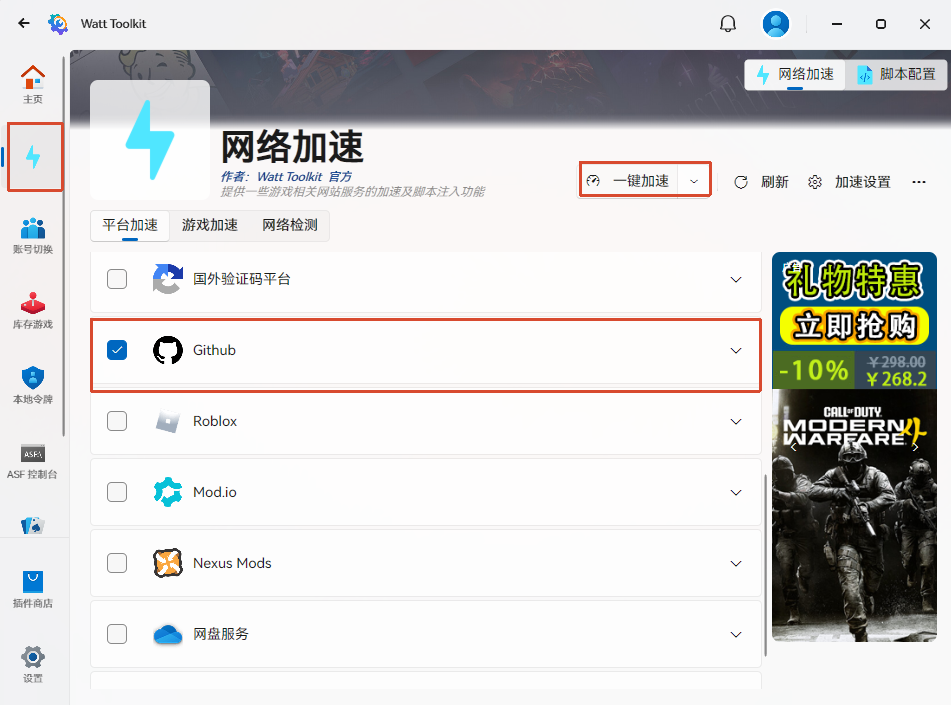Open 插件商店 plugin store in sidebar
The image size is (951, 705).
(x=33, y=589)
